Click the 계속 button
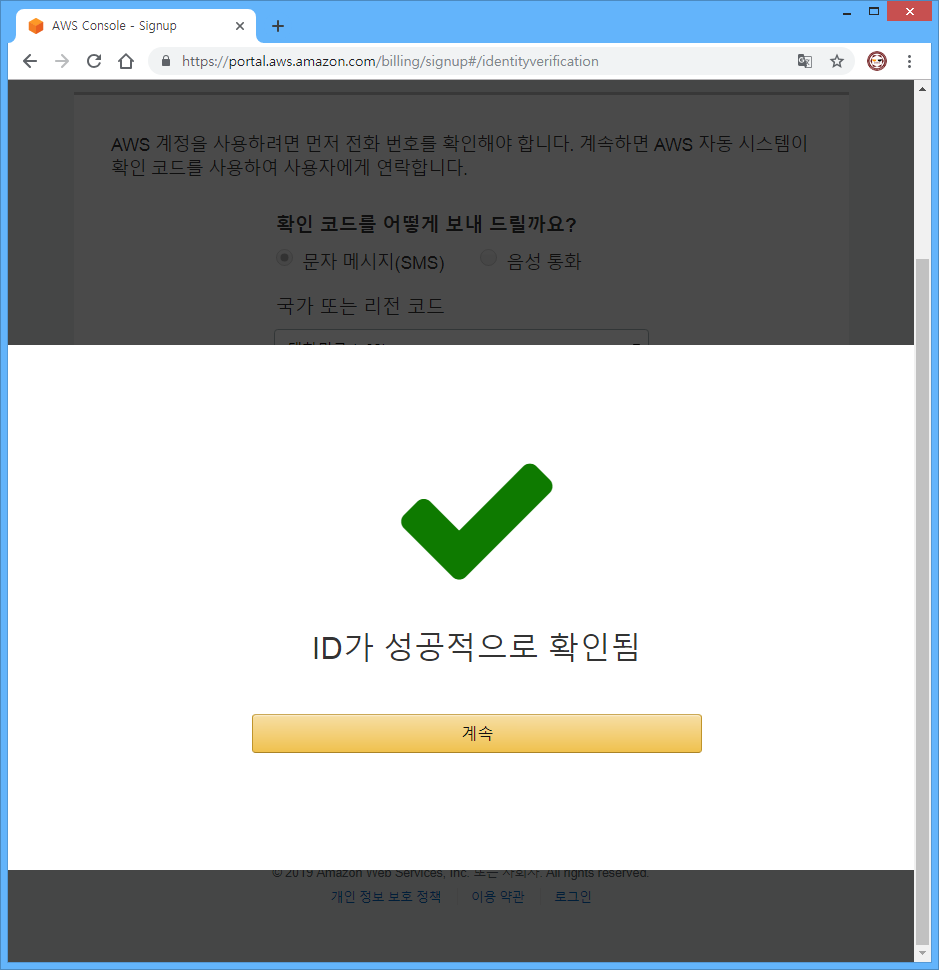This screenshot has width=939, height=970. (477, 734)
